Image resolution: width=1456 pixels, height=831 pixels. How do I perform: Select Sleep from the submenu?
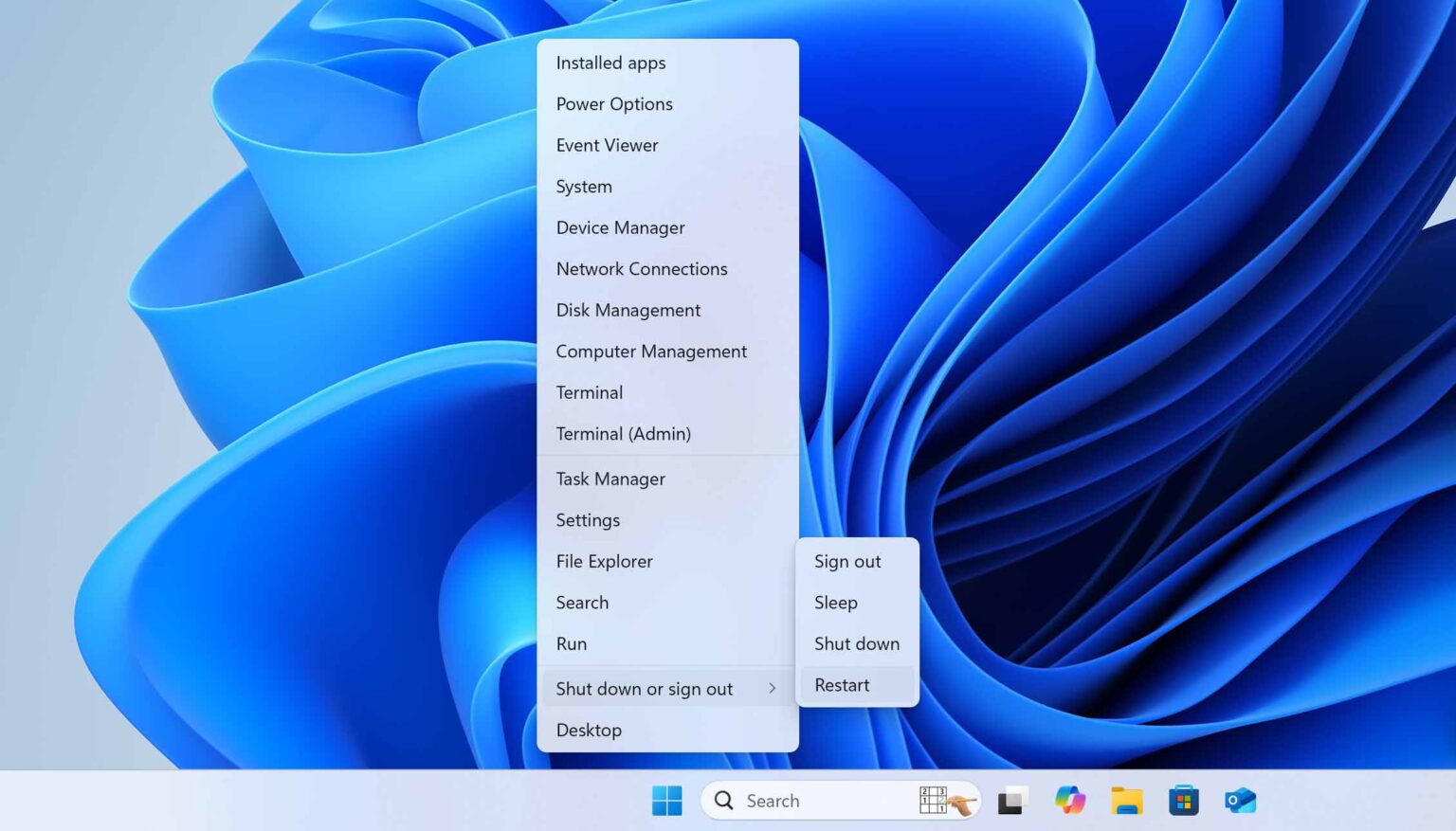pos(835,603)
